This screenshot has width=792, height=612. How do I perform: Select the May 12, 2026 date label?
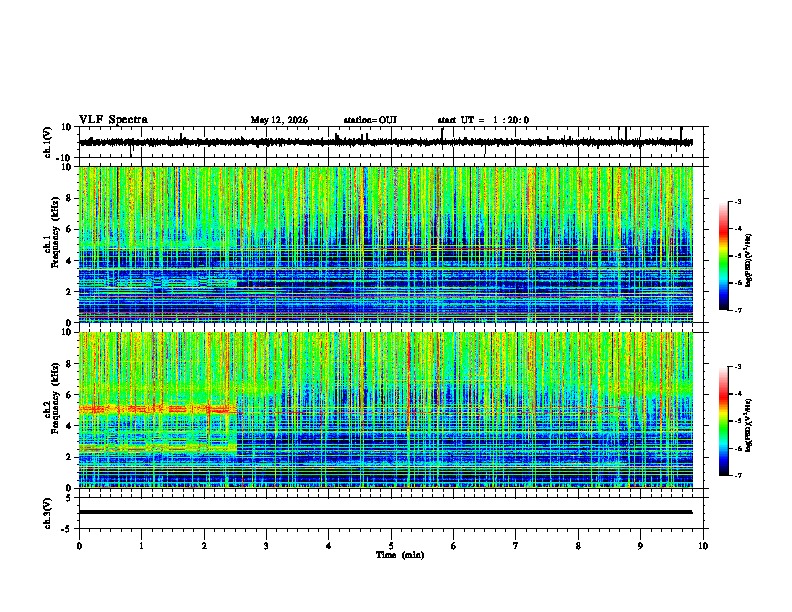pyautogui.click(x=279, y=120)
